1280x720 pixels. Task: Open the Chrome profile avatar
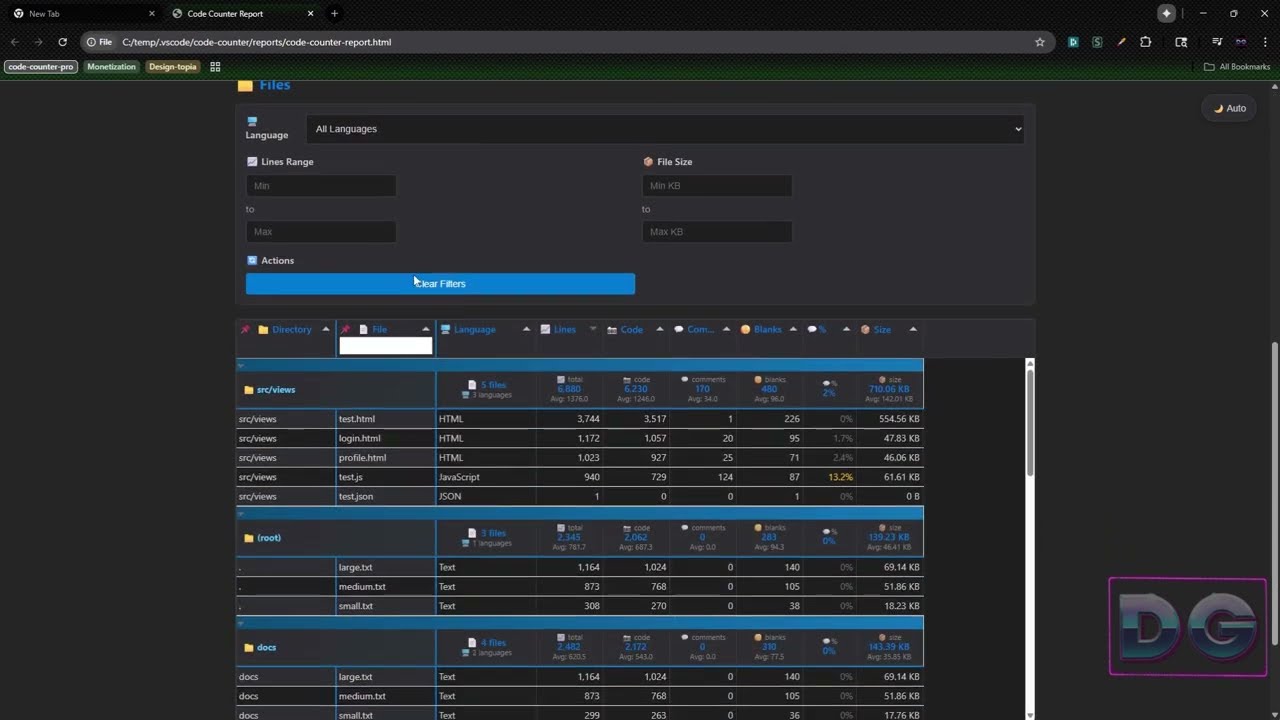point(1241,42)
